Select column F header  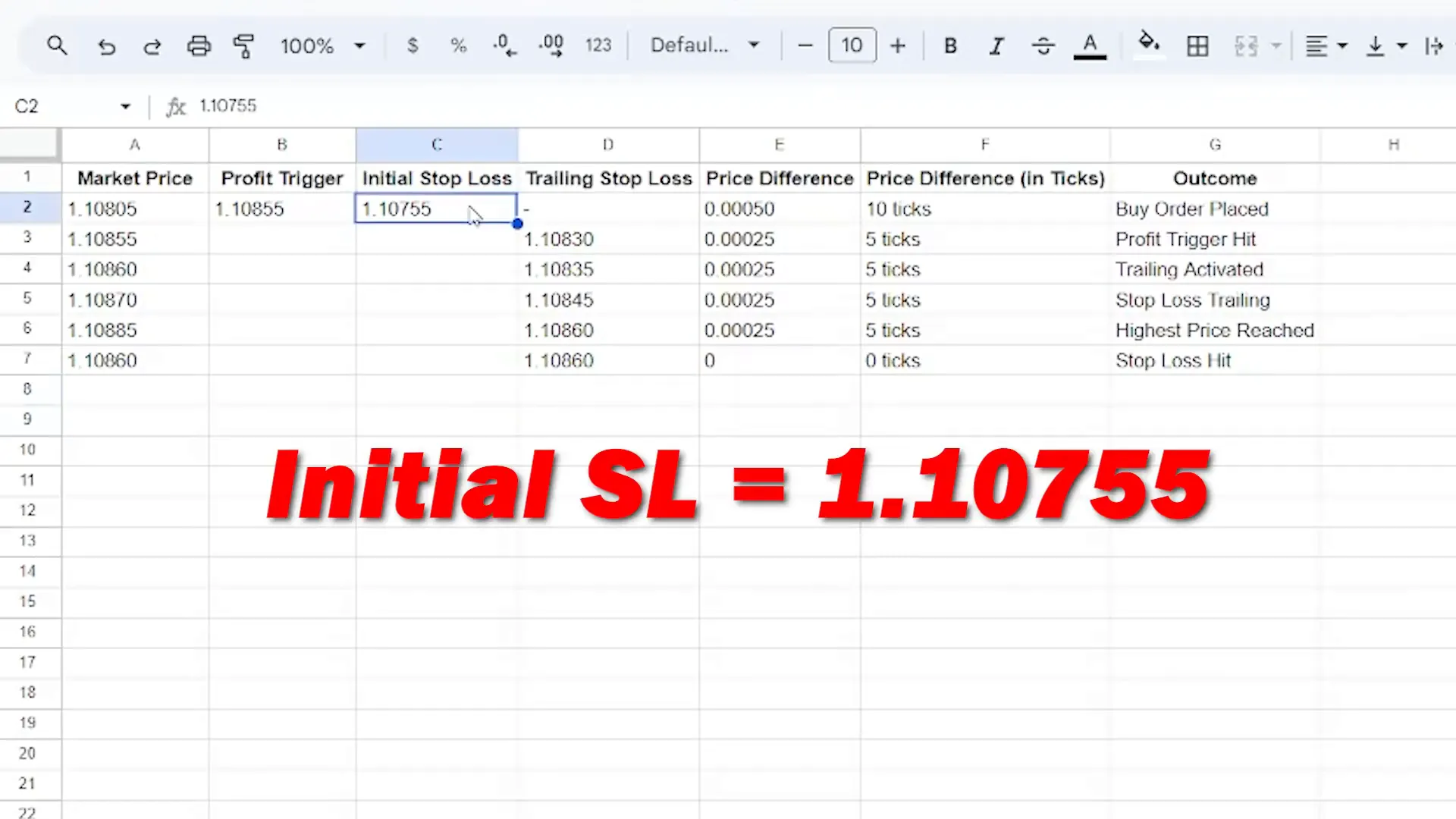(985, 145)
